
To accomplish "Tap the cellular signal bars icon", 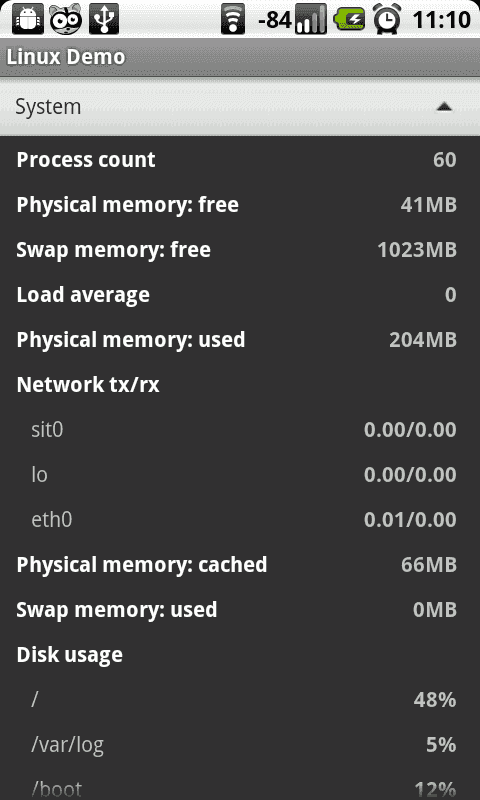I will tap(311, 20).
